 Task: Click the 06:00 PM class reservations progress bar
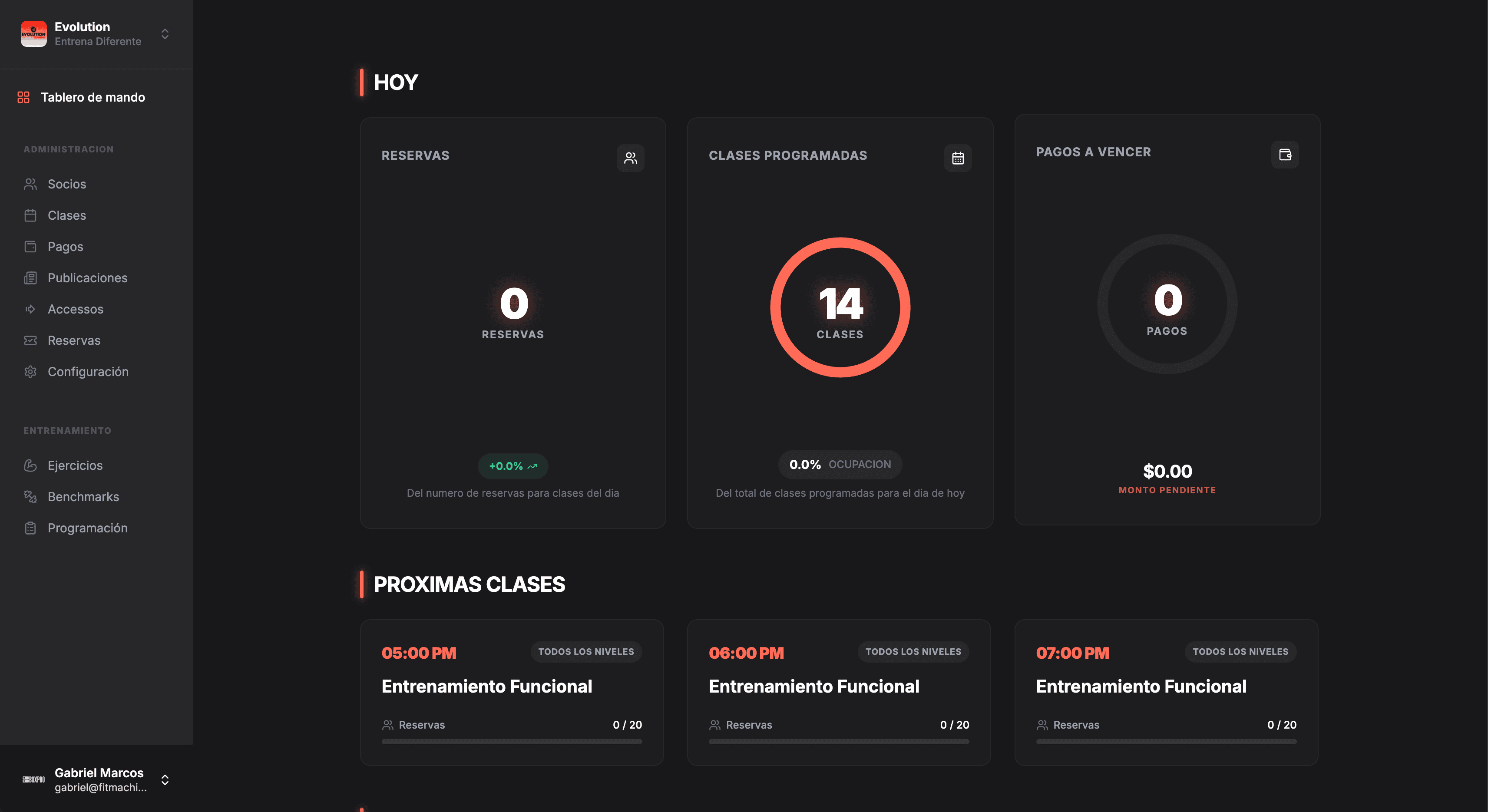(839, 742)
